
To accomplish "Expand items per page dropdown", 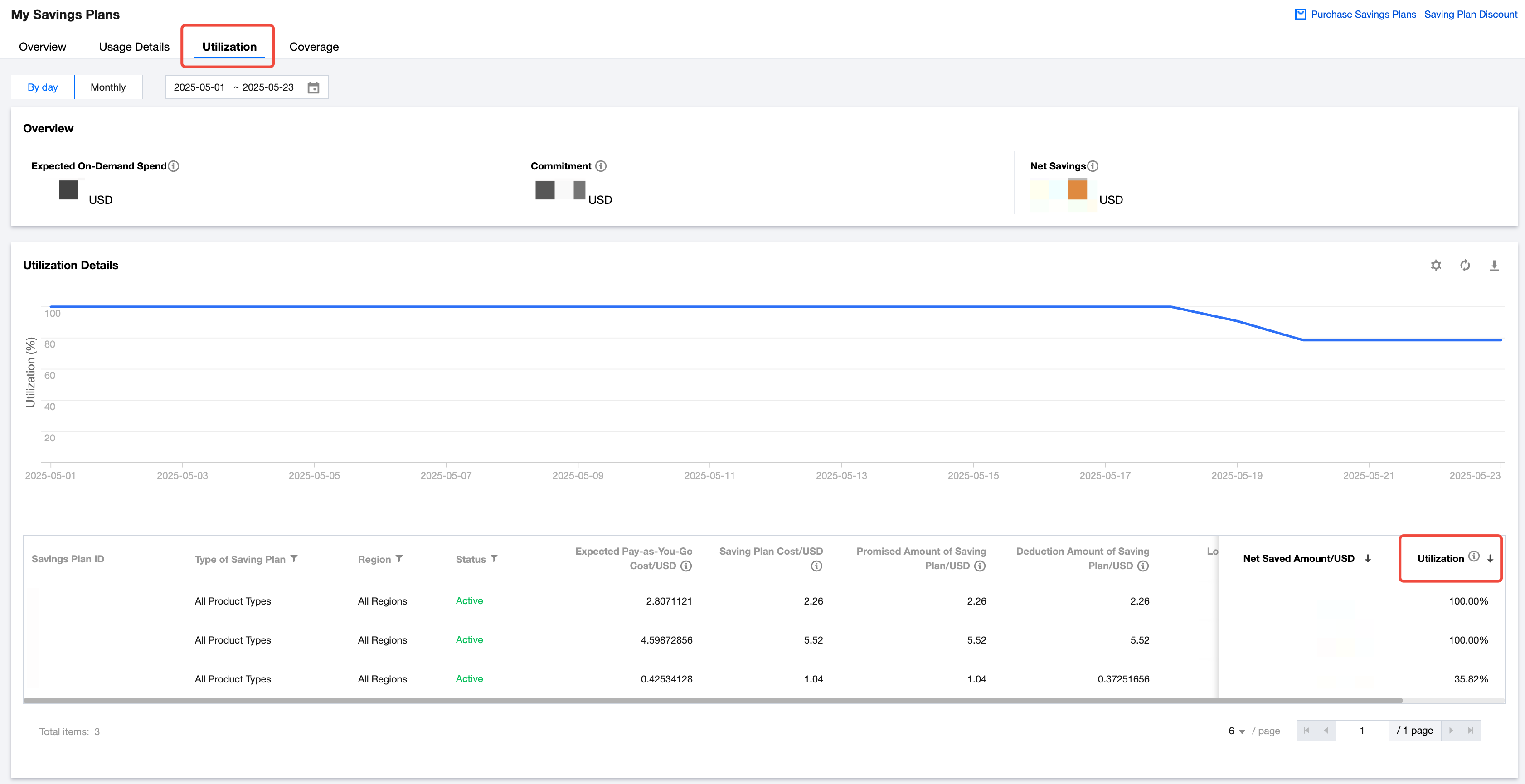I will click(x=1236, y=731).
